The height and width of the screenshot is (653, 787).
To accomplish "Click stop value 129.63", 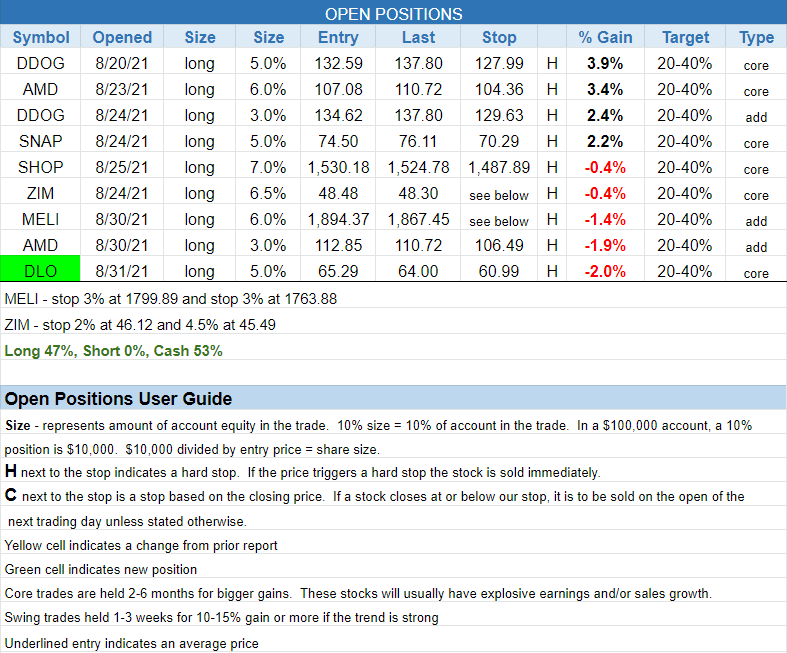I will point(499,115).
